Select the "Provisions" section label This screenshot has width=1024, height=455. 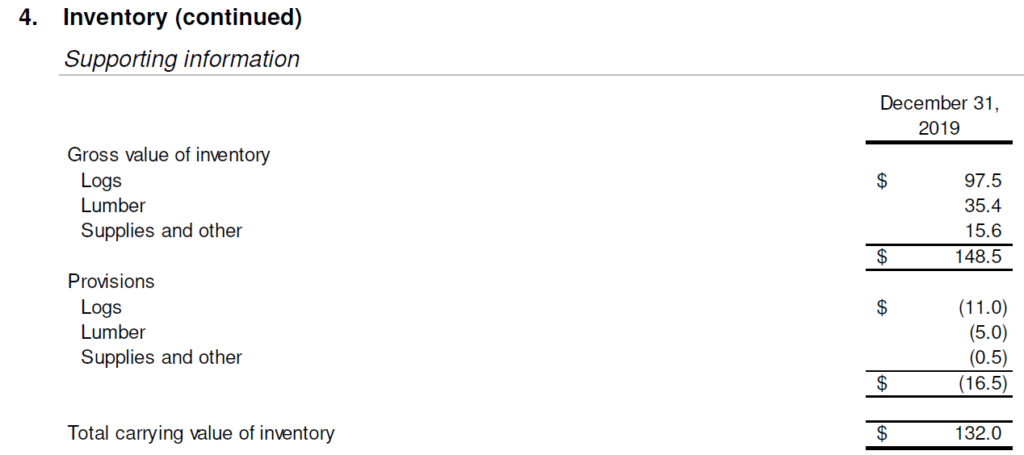coord(111,282)
